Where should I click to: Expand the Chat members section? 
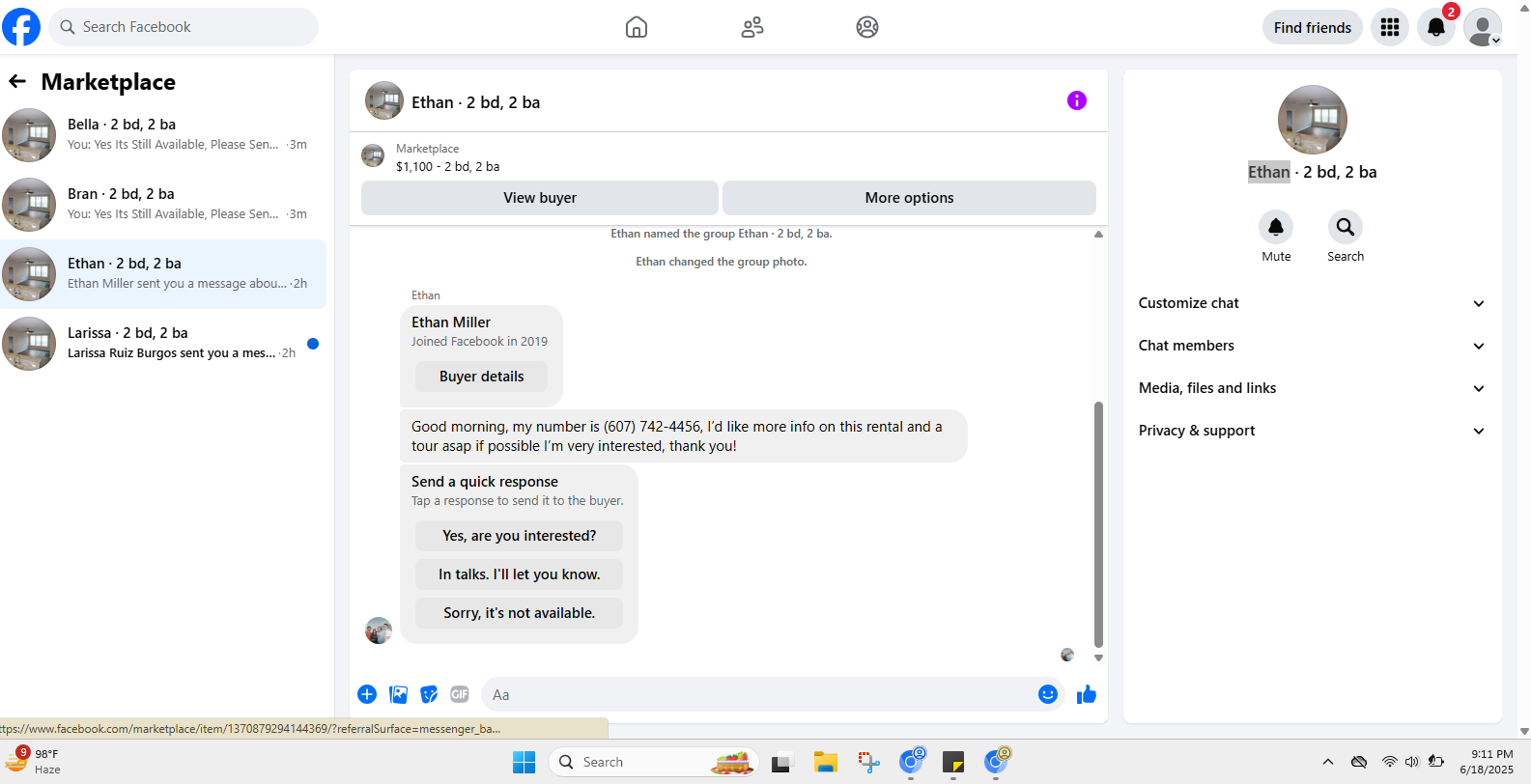point(1312,346)
